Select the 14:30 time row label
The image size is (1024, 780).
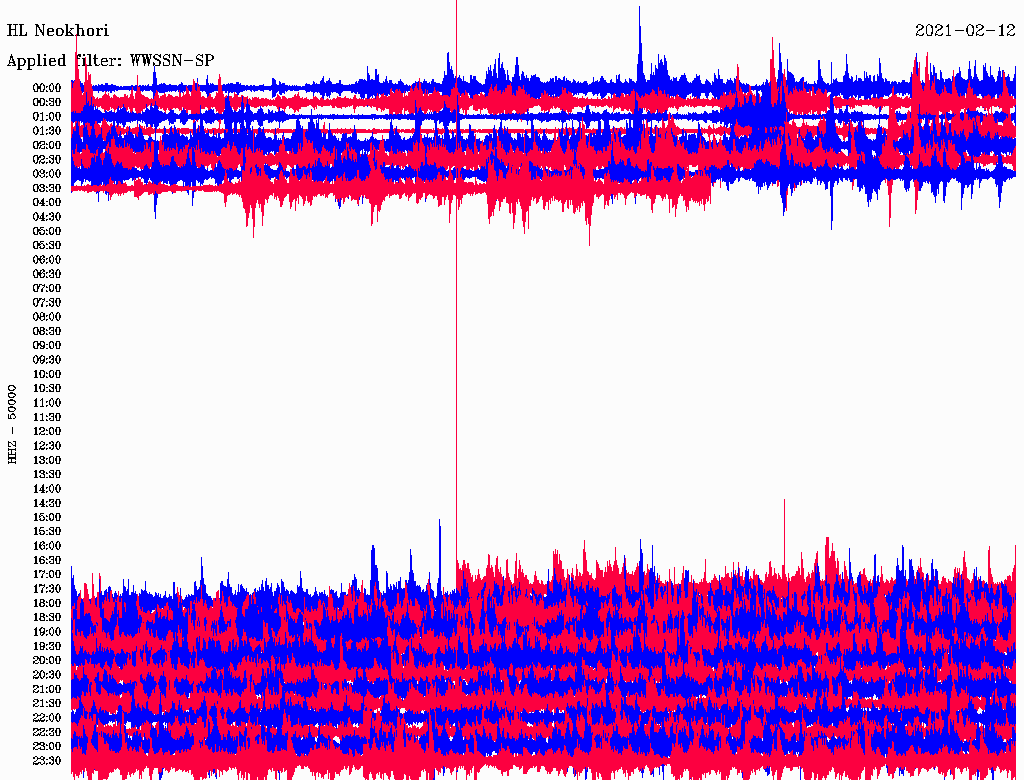point(47,503)
